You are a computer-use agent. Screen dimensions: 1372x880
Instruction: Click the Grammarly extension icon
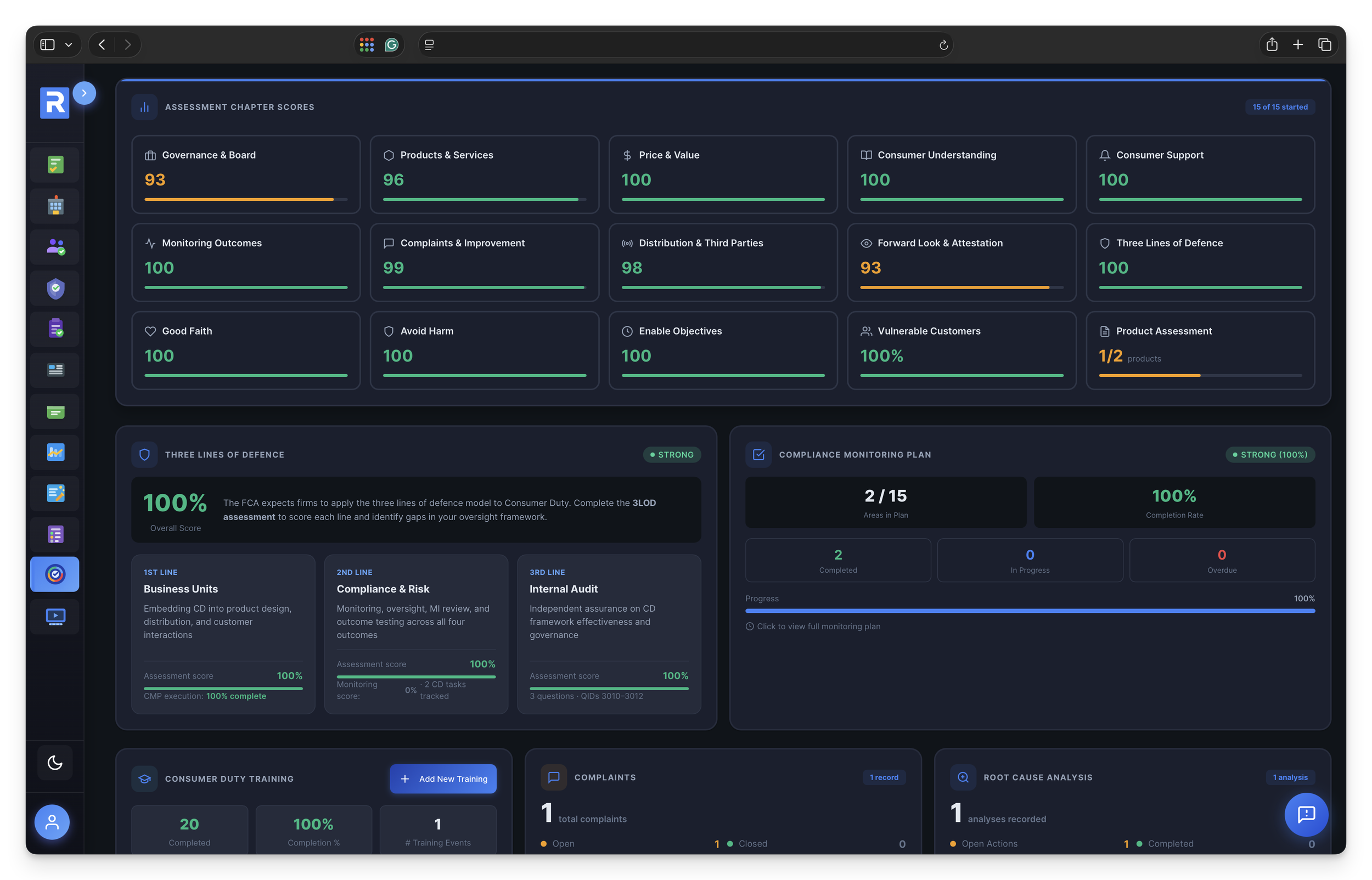pos(391,44)
